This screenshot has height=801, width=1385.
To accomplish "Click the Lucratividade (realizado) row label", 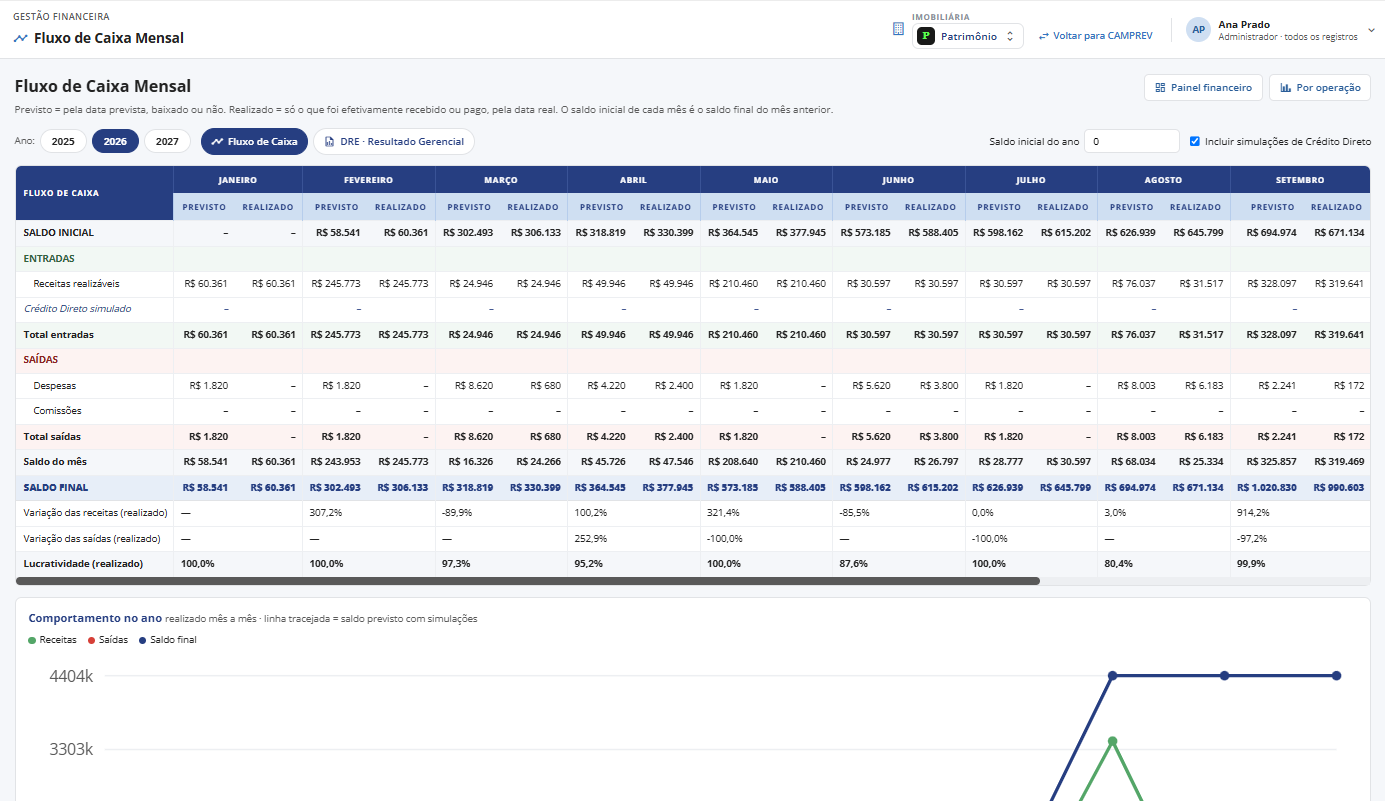I will click(x=83, y=564).
